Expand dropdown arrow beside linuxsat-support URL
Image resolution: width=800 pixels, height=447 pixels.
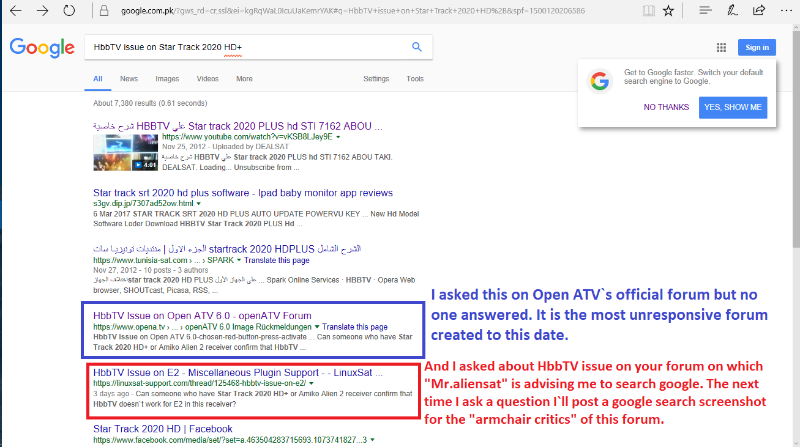[311, 383]
